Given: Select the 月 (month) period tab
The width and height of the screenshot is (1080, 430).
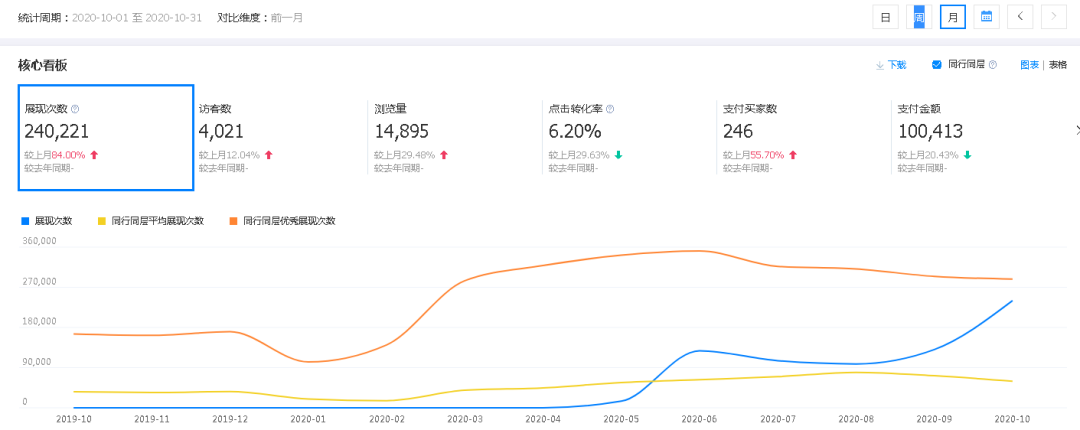Looking at the screenshot, I should pyautogui.click(x=953, y=16).
